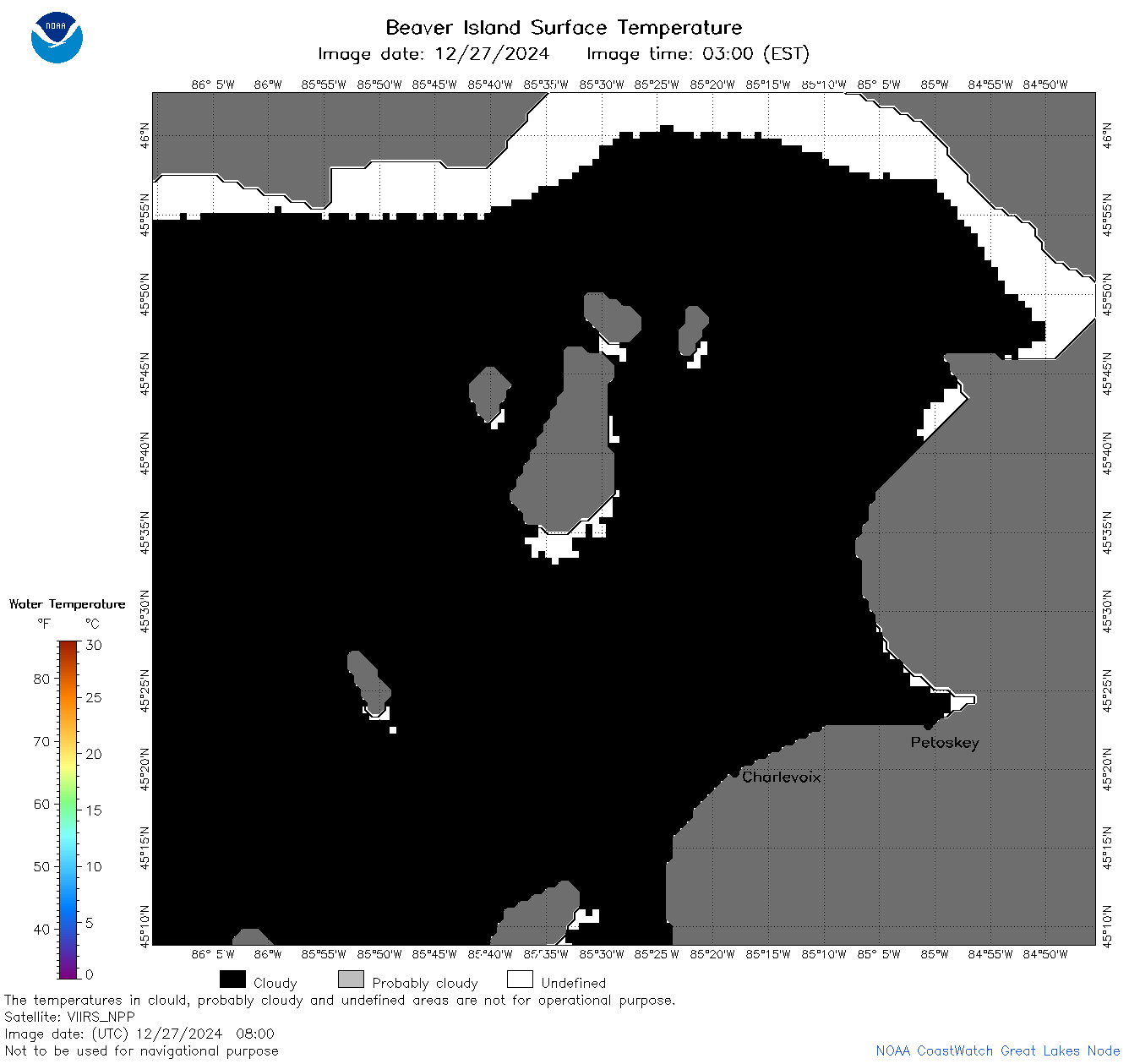Click the 15 Celsius scale value

pos(94,810)
